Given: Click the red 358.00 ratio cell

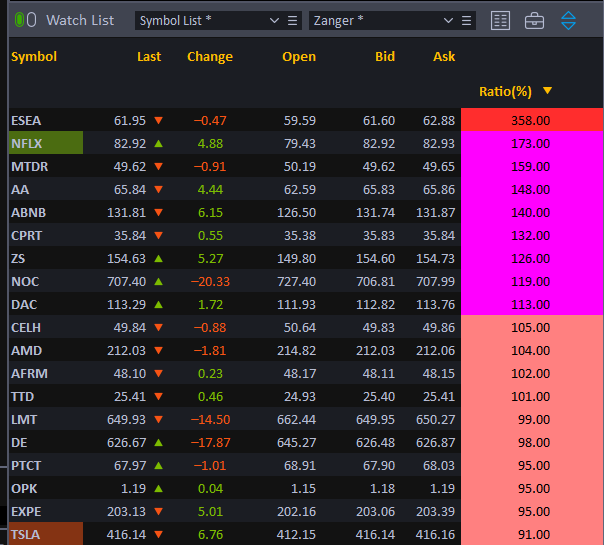Looking at the screenshot, I should [532, 120].
